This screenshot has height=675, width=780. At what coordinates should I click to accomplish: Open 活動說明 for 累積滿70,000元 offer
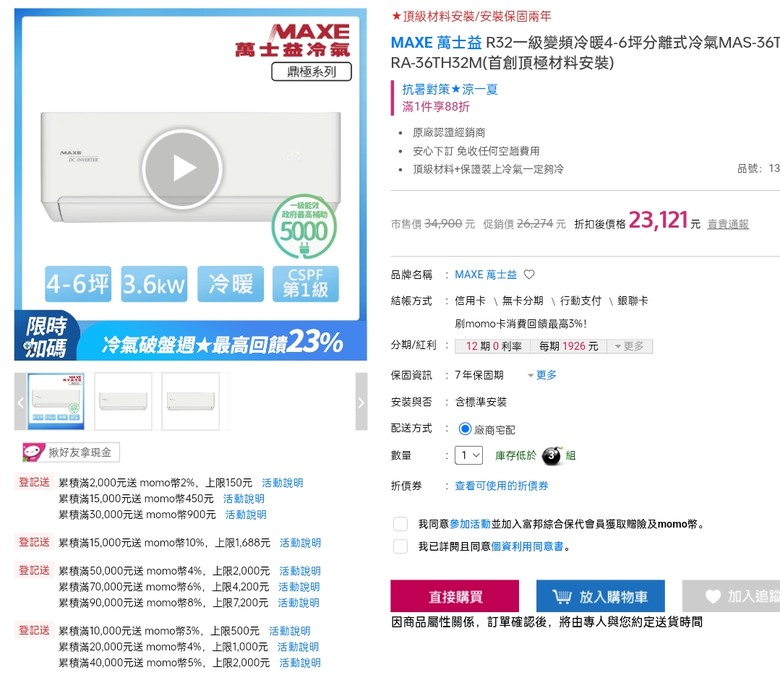coord(299,586)
